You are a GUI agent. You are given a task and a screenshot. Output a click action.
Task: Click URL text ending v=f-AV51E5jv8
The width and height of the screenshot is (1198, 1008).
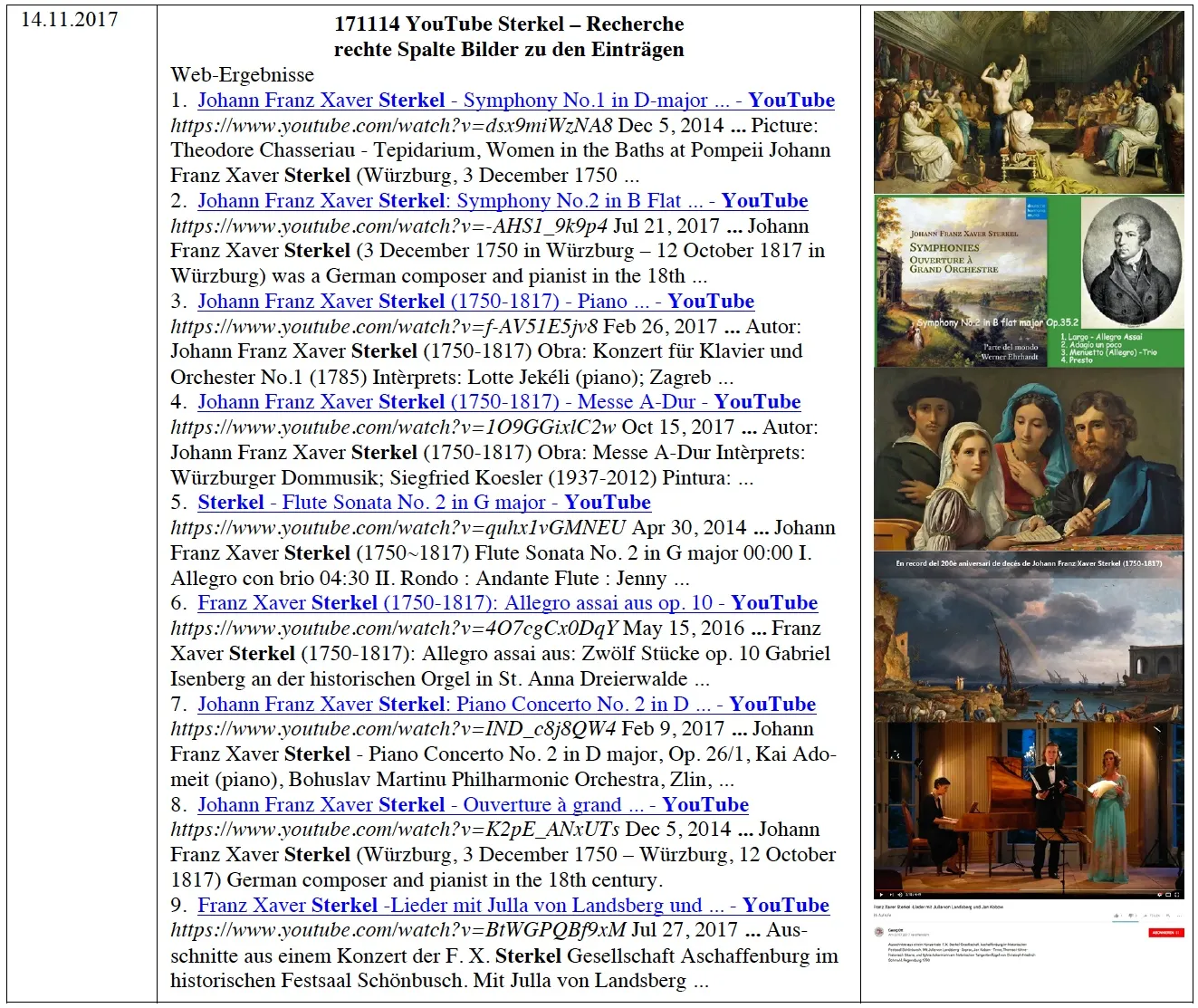tap(384, 326)
